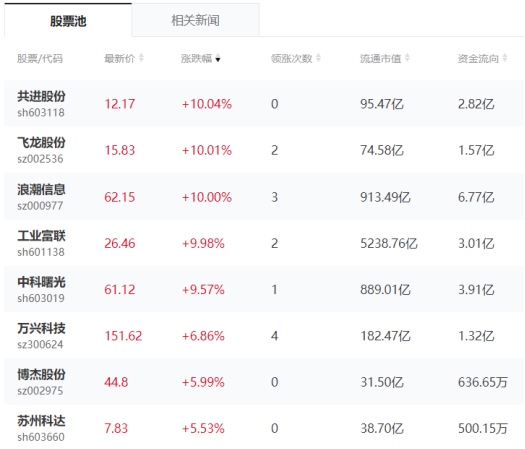Viewport: 525px width, 449px height.
Task: Click fund flow 500.15万
Action: point(483,428)
